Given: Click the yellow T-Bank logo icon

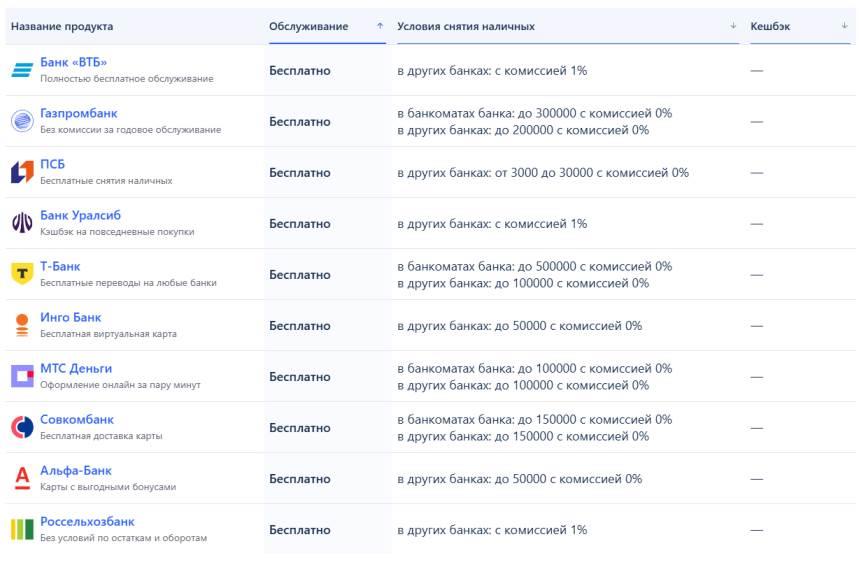Looking at the screenshot, I should [22, 274].
